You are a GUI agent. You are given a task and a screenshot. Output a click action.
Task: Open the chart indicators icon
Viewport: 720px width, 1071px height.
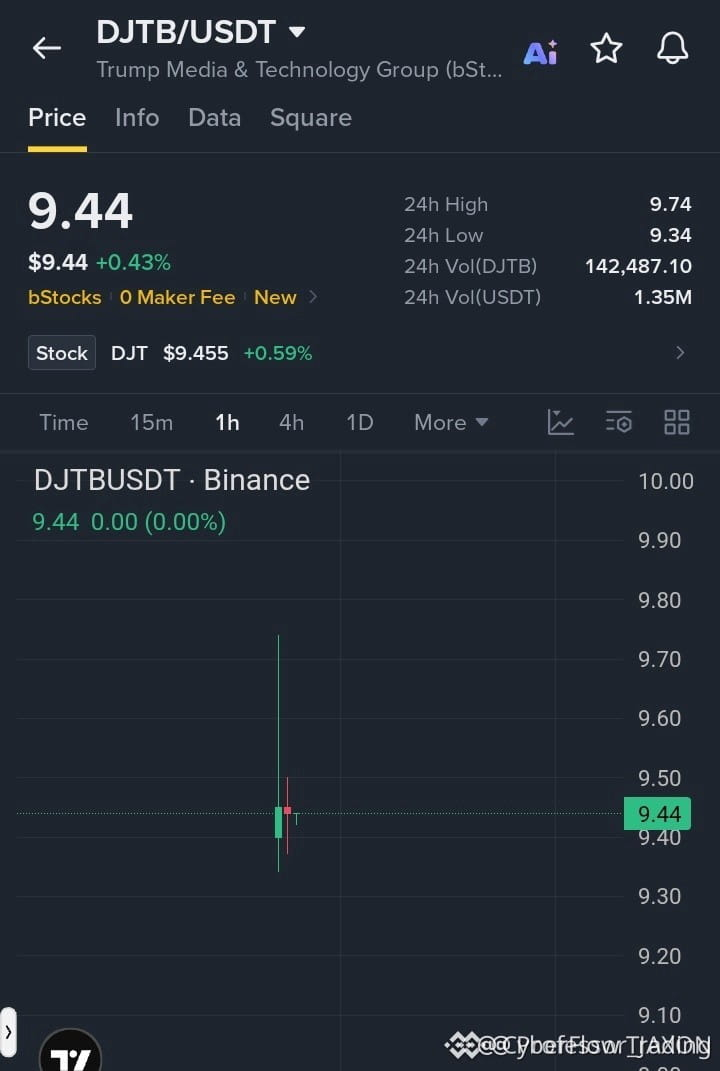(x=560, y=422)
